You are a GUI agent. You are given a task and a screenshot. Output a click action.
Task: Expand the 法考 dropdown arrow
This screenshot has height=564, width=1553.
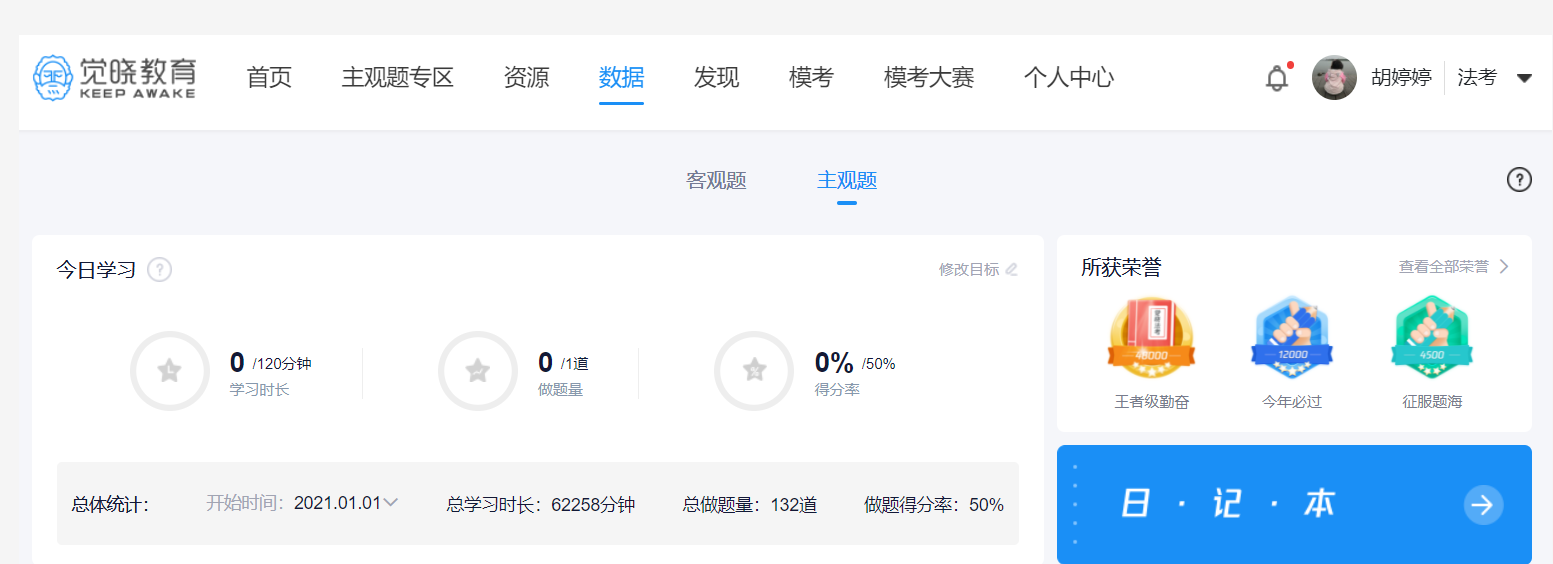(1524, 78)
